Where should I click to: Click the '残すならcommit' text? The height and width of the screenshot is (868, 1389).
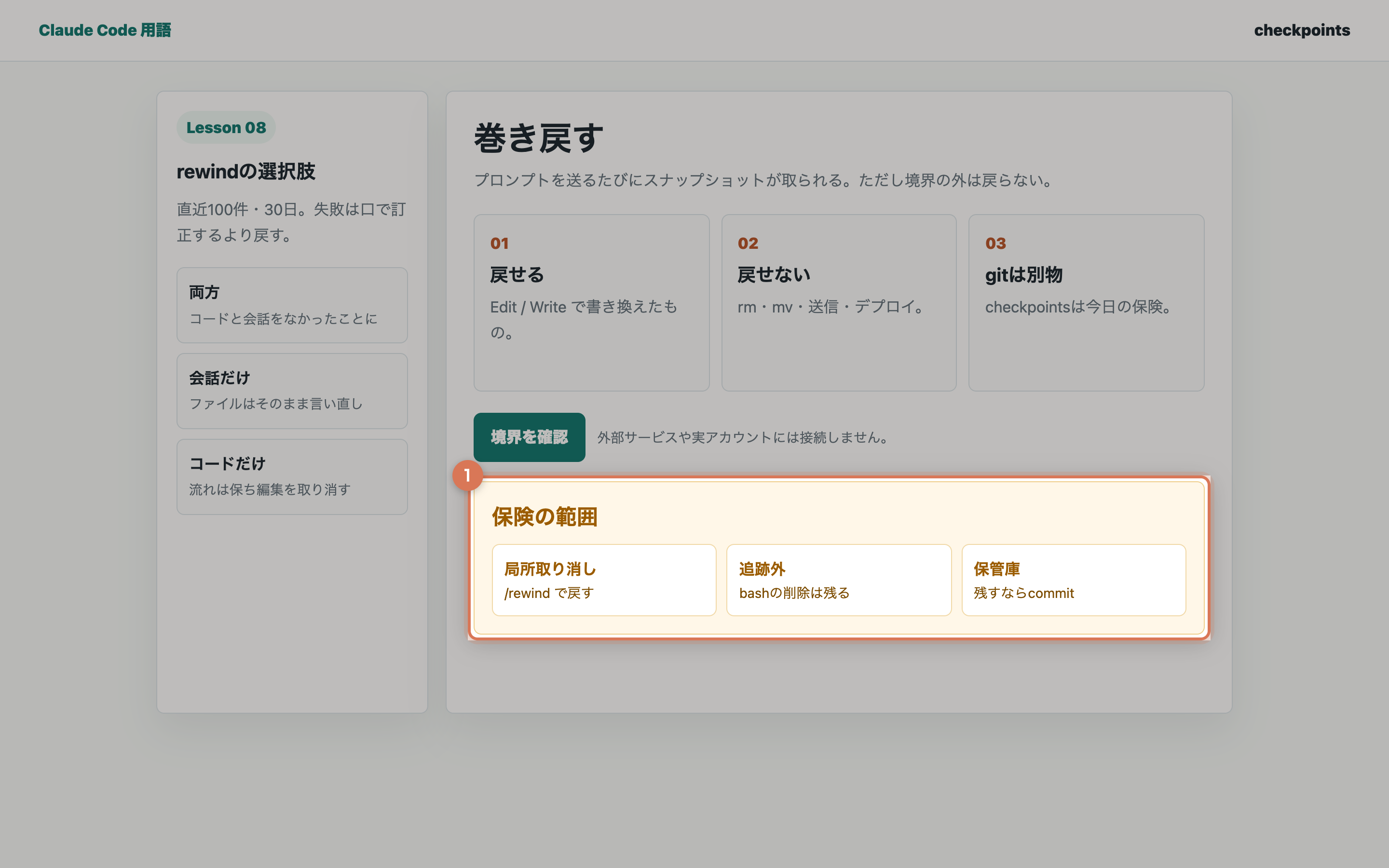pyautogui.click(x=1023, y=593)
